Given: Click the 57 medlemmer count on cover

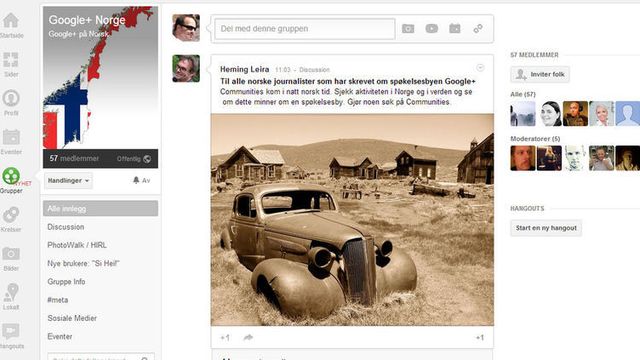Looking at the screenshot, I should click(74, 158).
